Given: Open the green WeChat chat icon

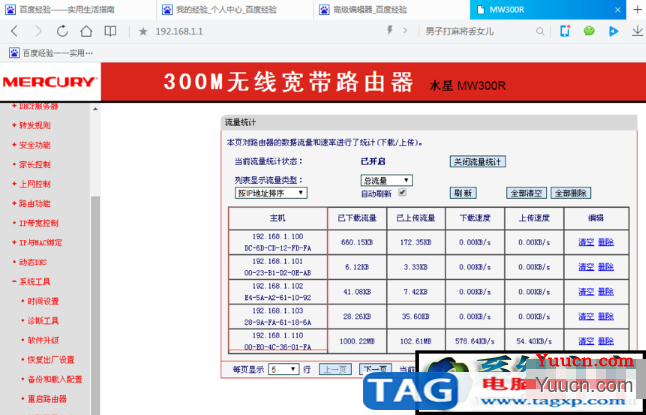Looking at the screenshot, I should (589, 31).
